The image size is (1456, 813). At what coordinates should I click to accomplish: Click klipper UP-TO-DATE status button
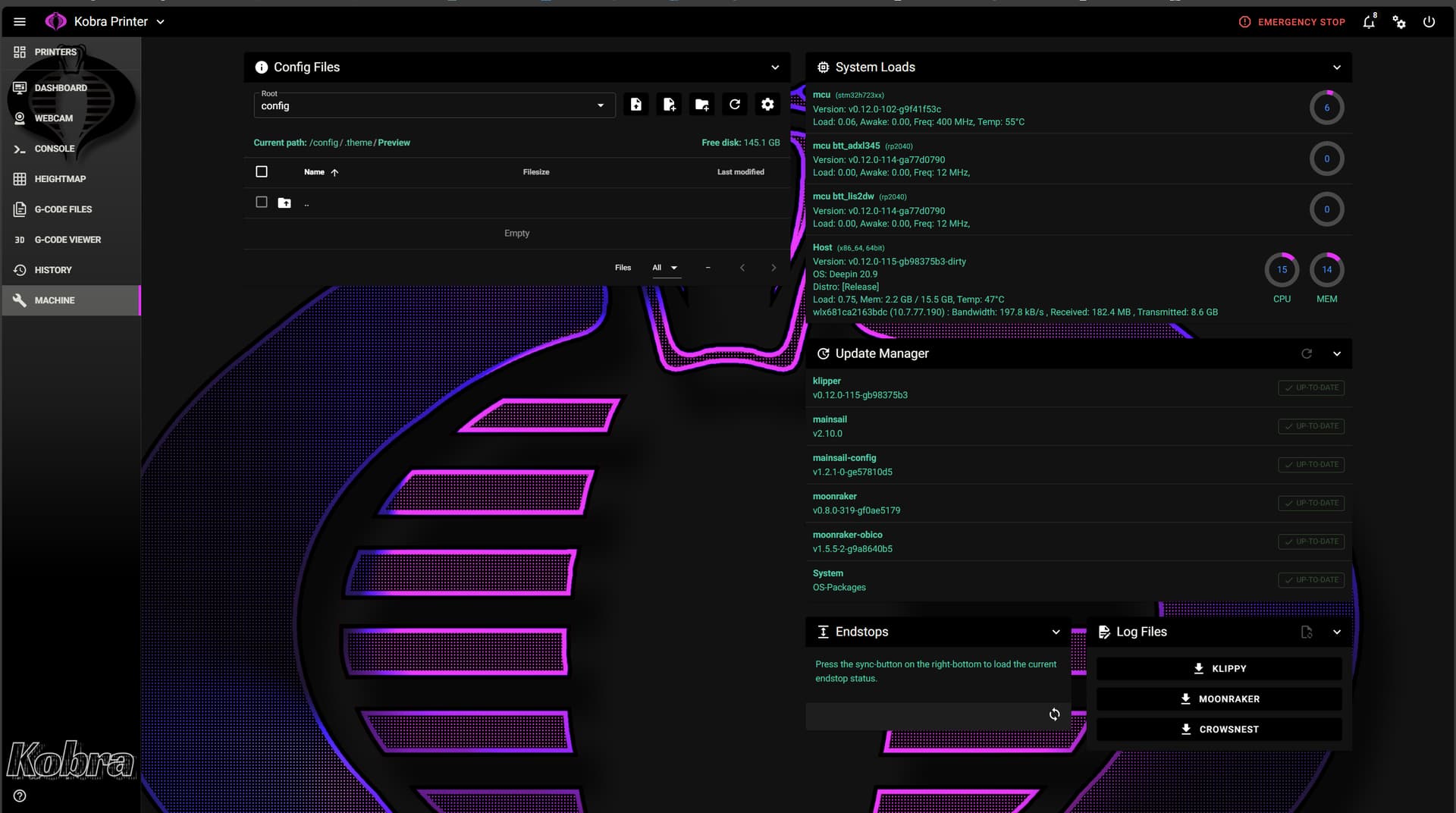coord(1311,388)
